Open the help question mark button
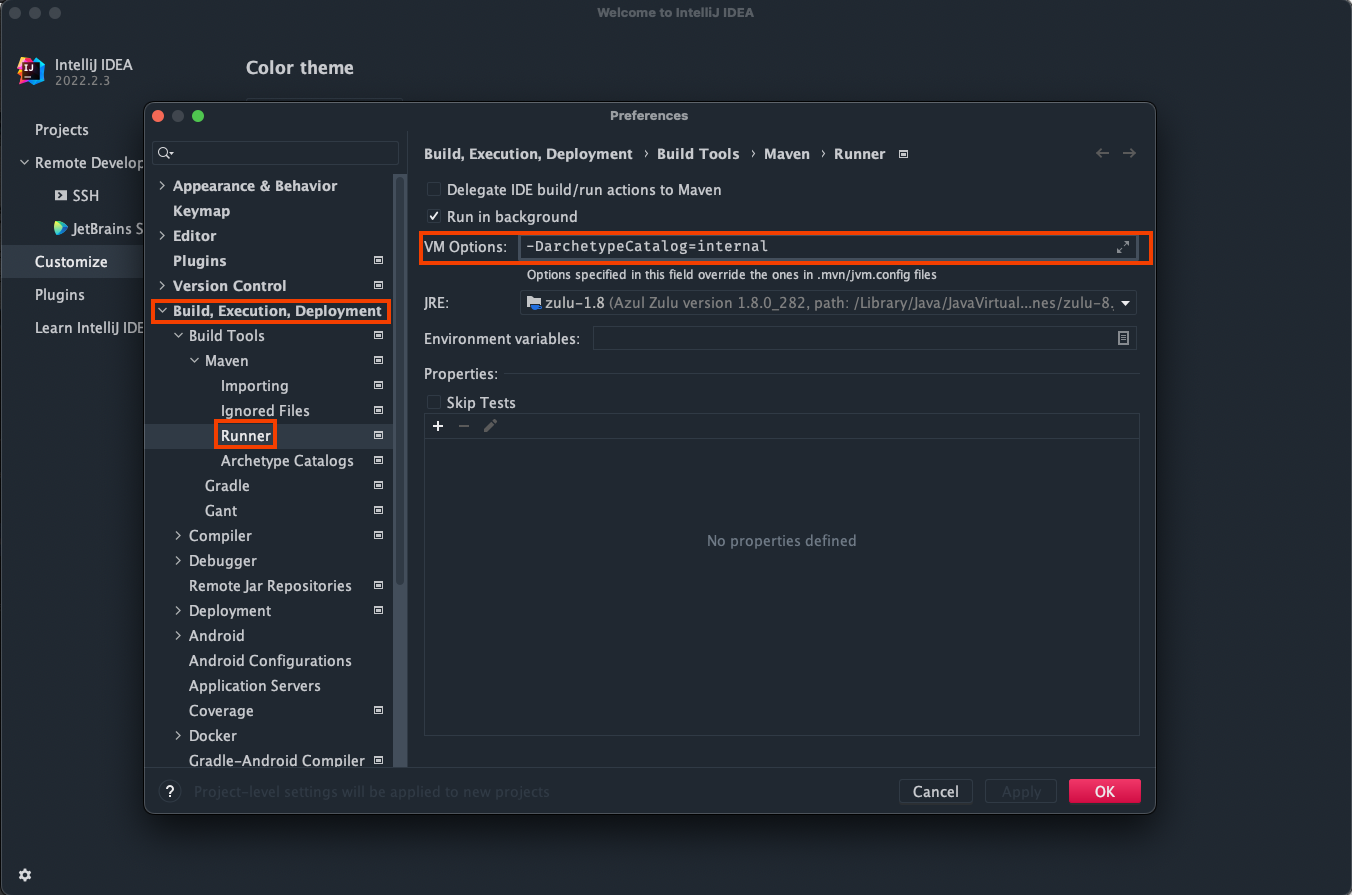Image resolution: width=1352 pixels, height=895 pixels. [169, 791]
